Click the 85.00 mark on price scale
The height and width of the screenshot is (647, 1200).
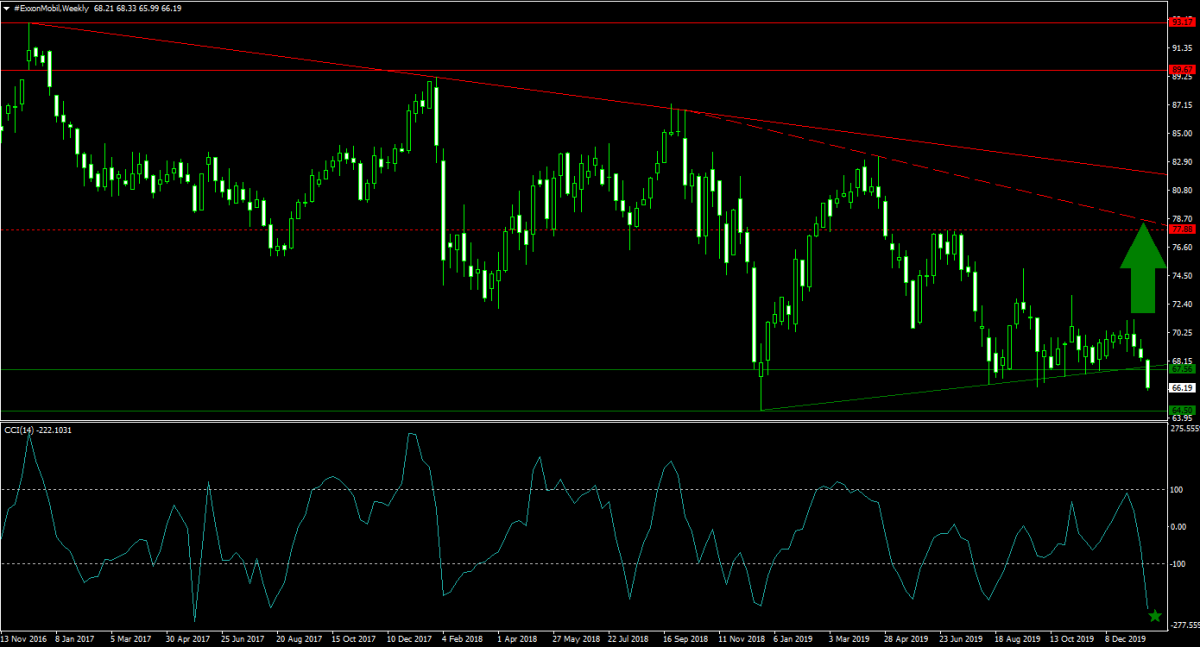[x=1181, y=134]
